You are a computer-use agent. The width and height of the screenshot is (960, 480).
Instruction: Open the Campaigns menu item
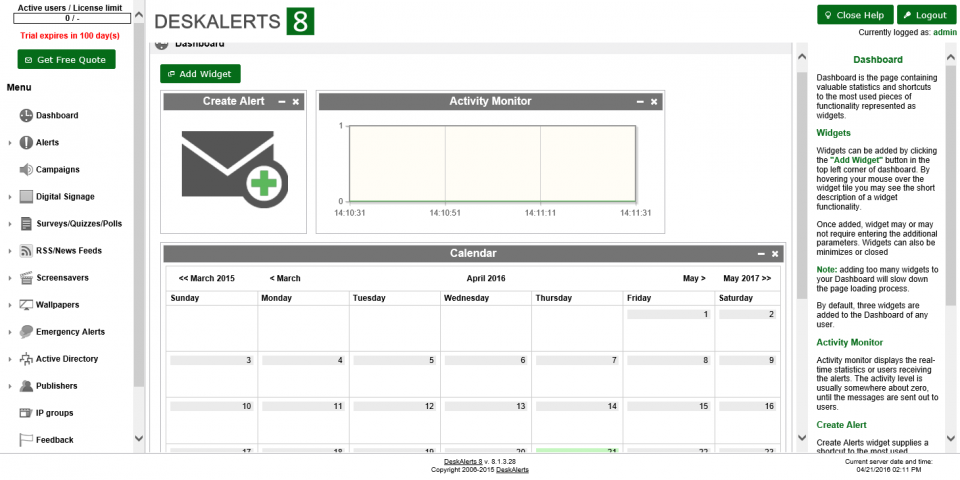58,170
